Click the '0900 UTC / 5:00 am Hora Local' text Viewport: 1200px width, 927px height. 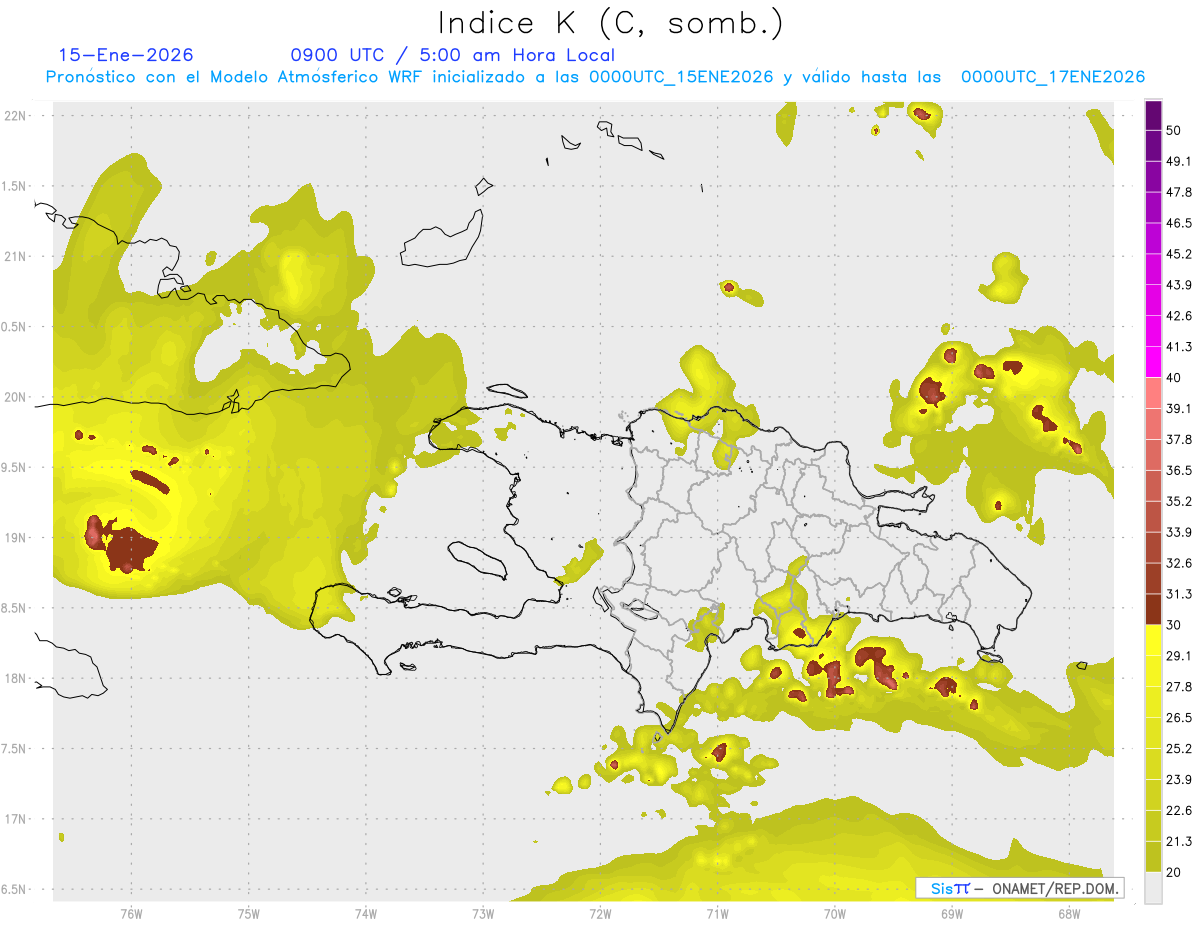point(452,55)
